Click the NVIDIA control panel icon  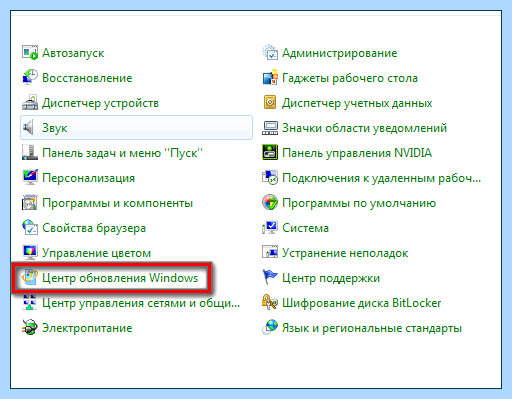[x=270, y=153]
